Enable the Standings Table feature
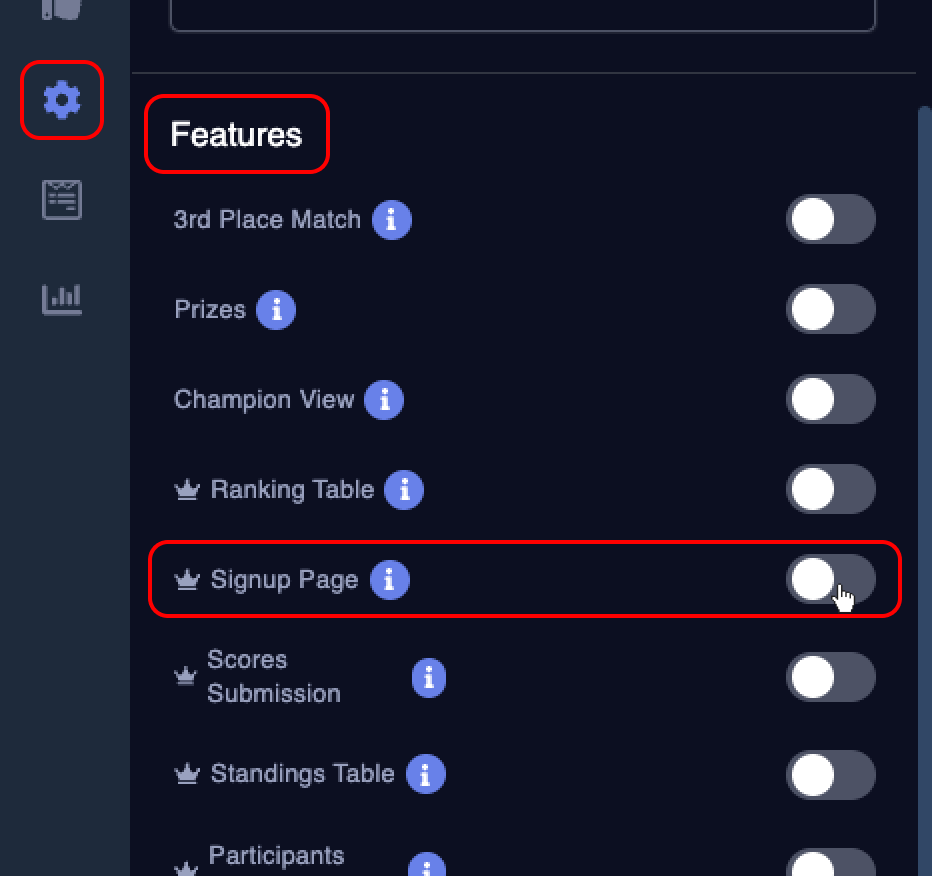 (831, 774)
